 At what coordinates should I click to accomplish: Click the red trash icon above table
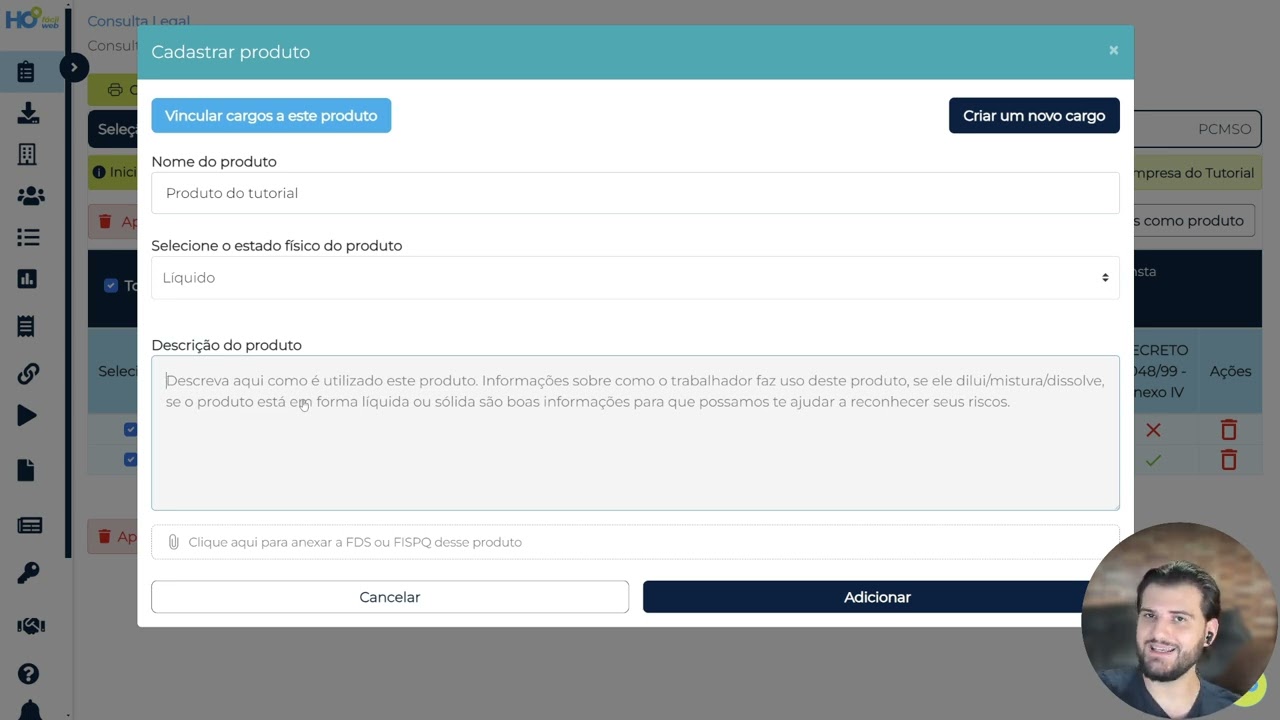pos(105,221)
